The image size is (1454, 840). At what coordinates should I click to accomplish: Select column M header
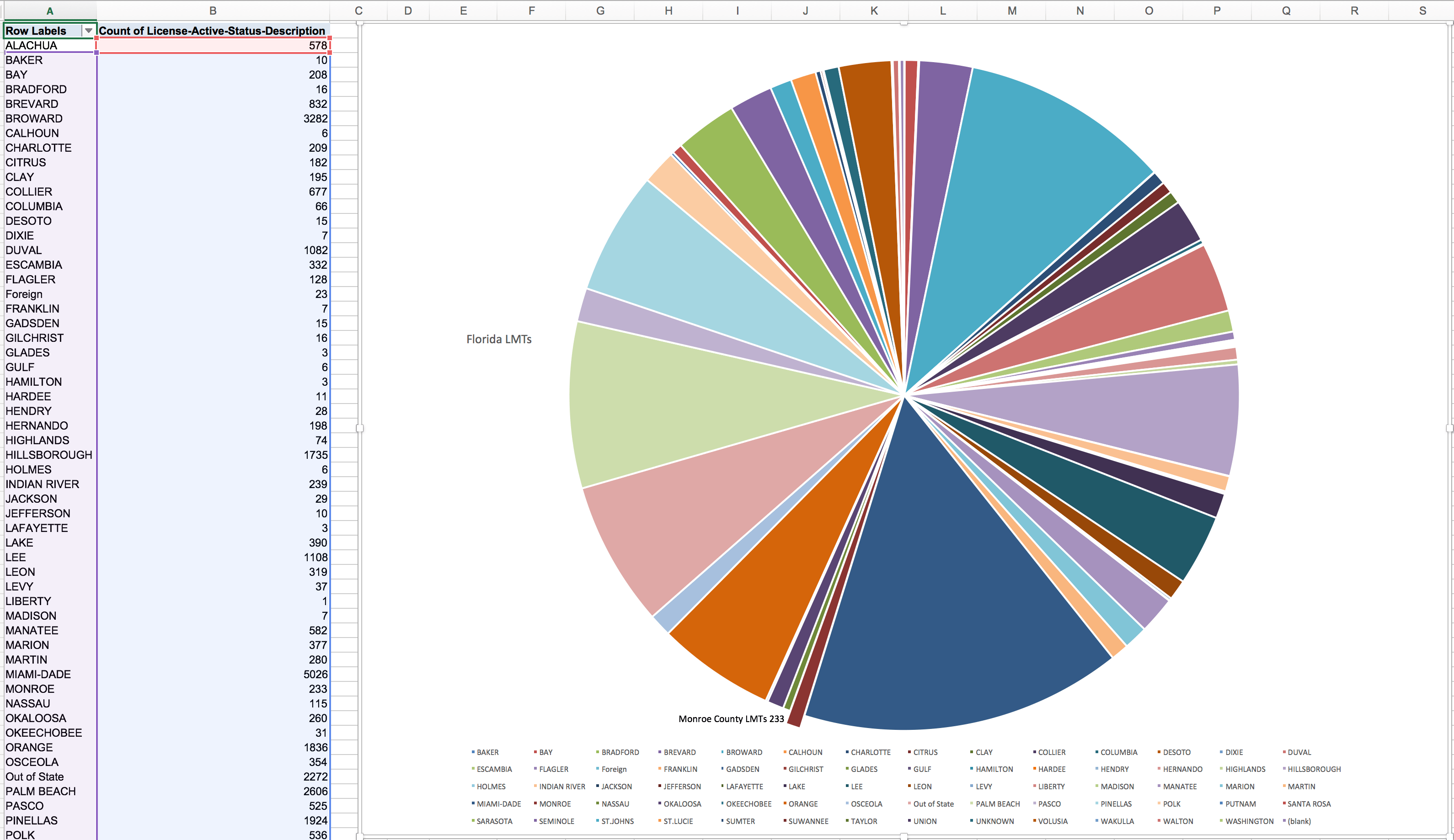1011,11
